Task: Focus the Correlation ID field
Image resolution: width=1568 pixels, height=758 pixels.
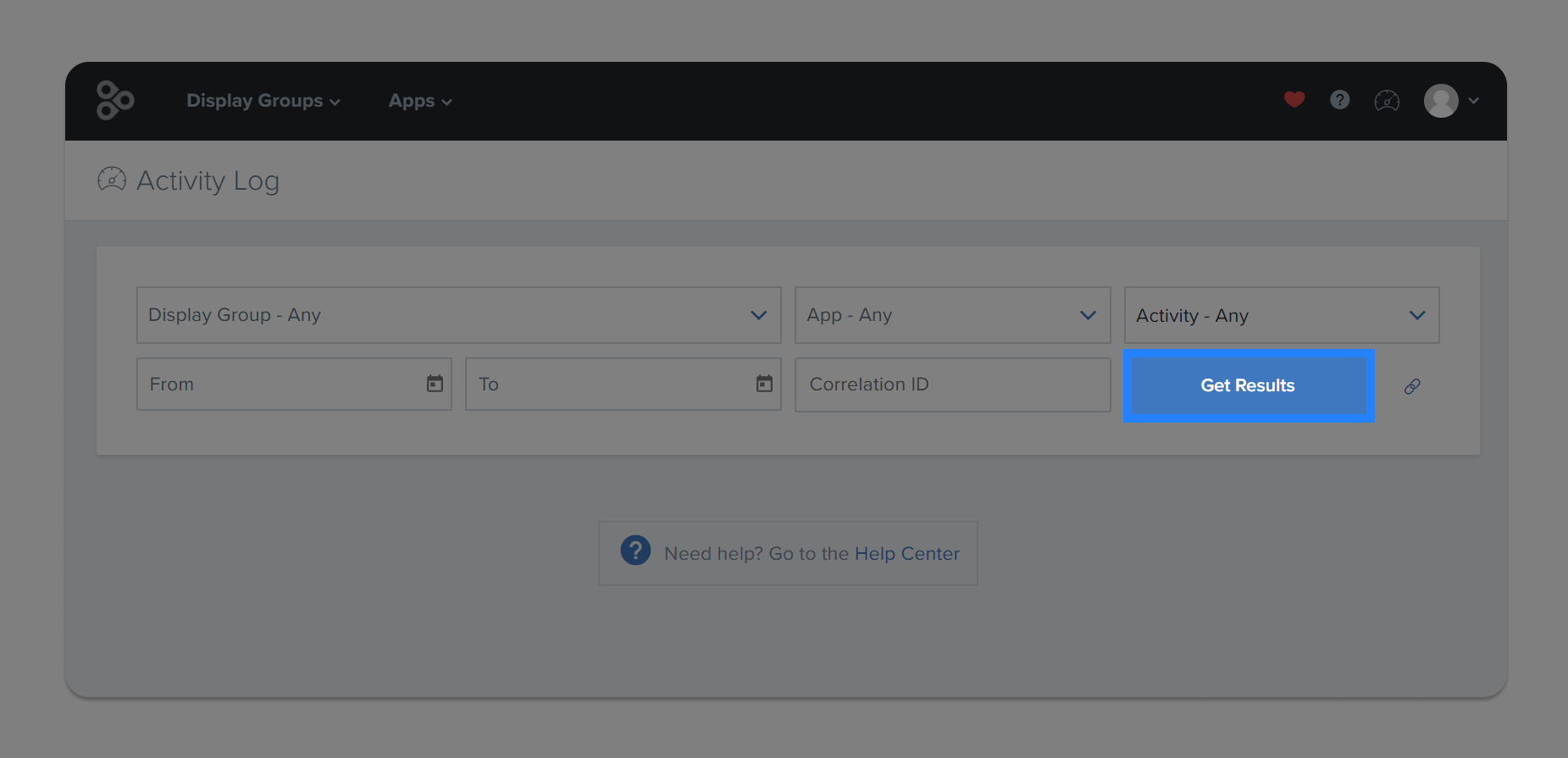Action: pyautogui.click(x=952, y=385)
